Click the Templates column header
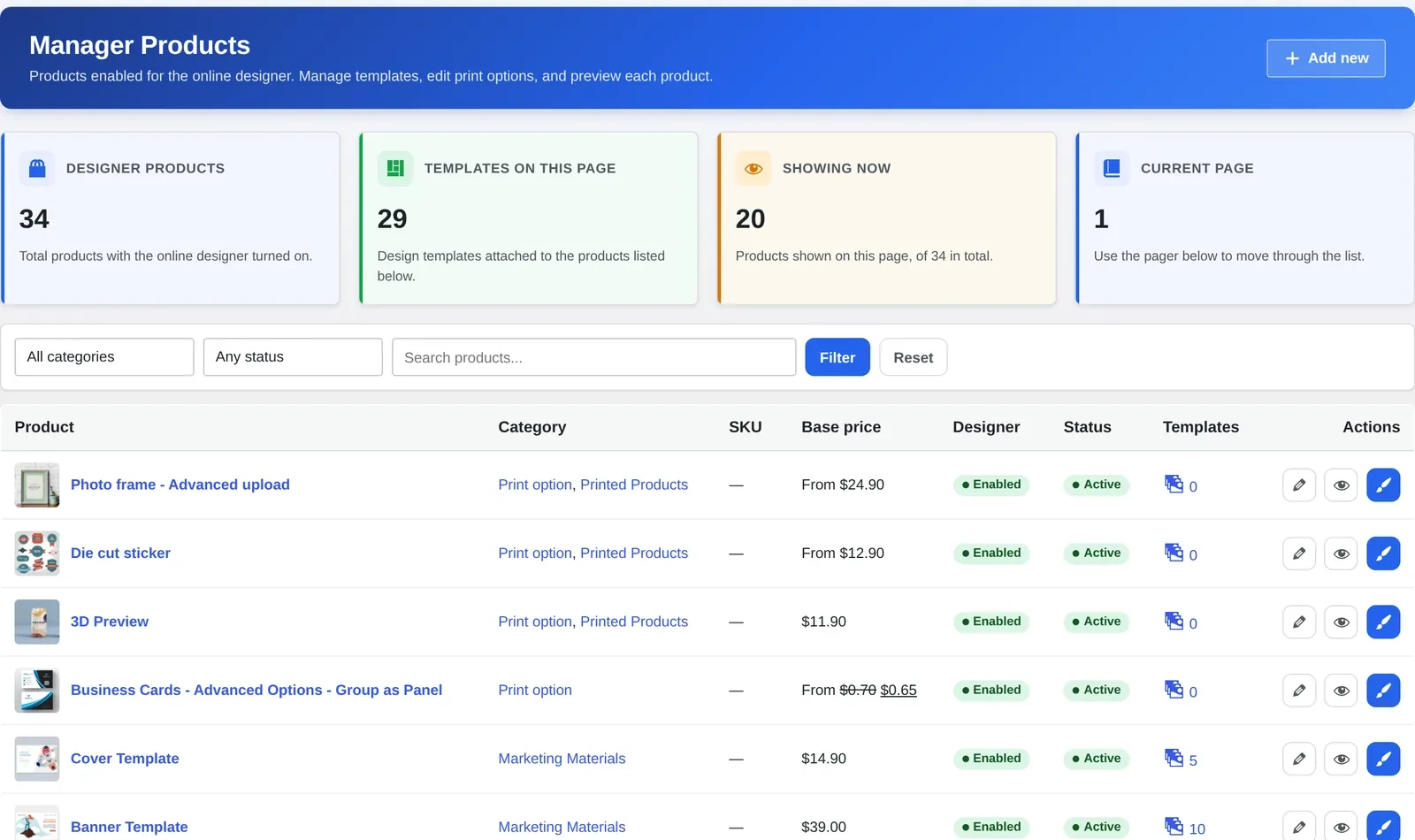Viewport: 1415px width, 840px height. (x=1201, y=427)
